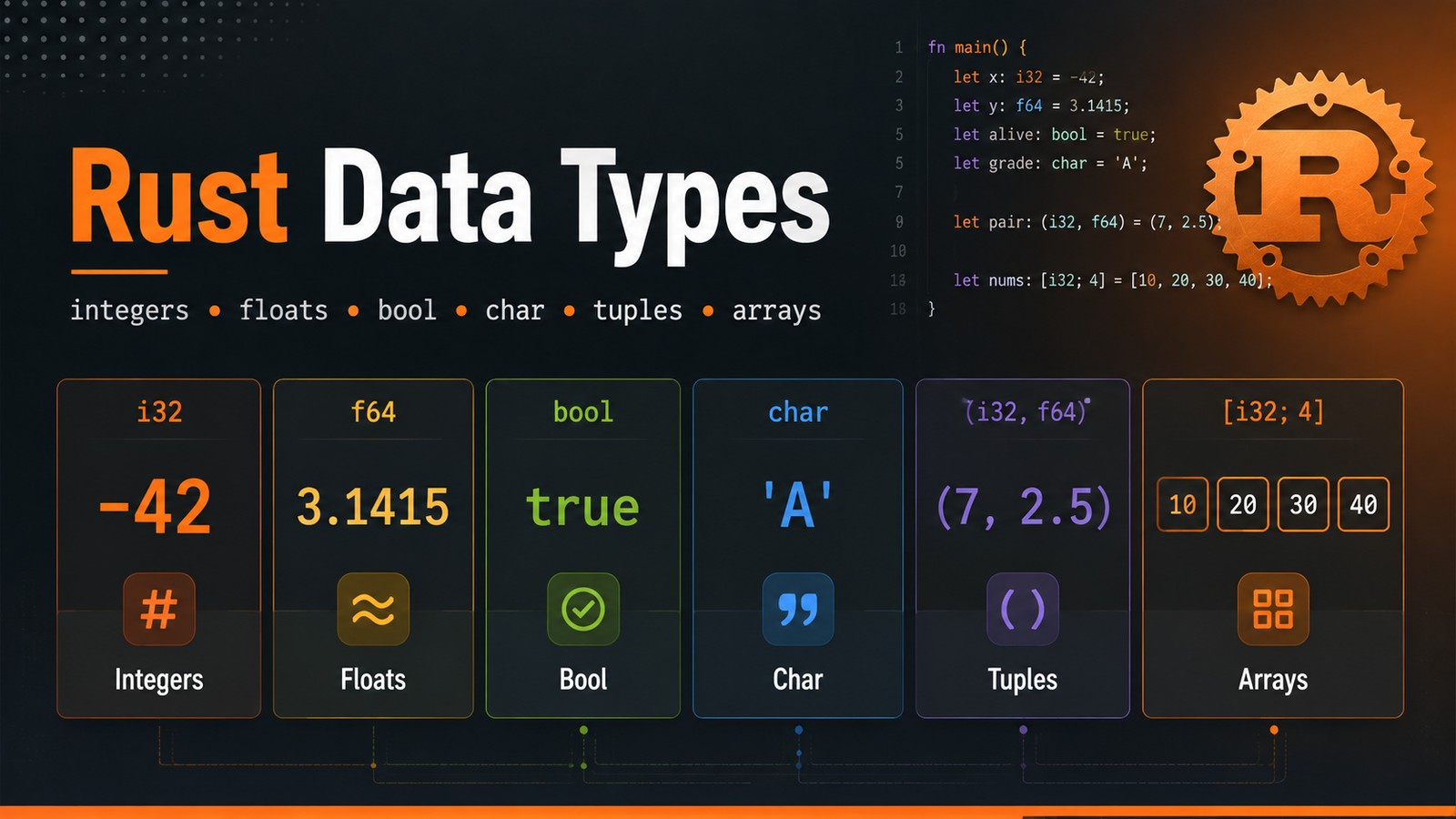Select the array cell containing 40
Viewport: 1456px width, 819px height.
click(1363, 504)
